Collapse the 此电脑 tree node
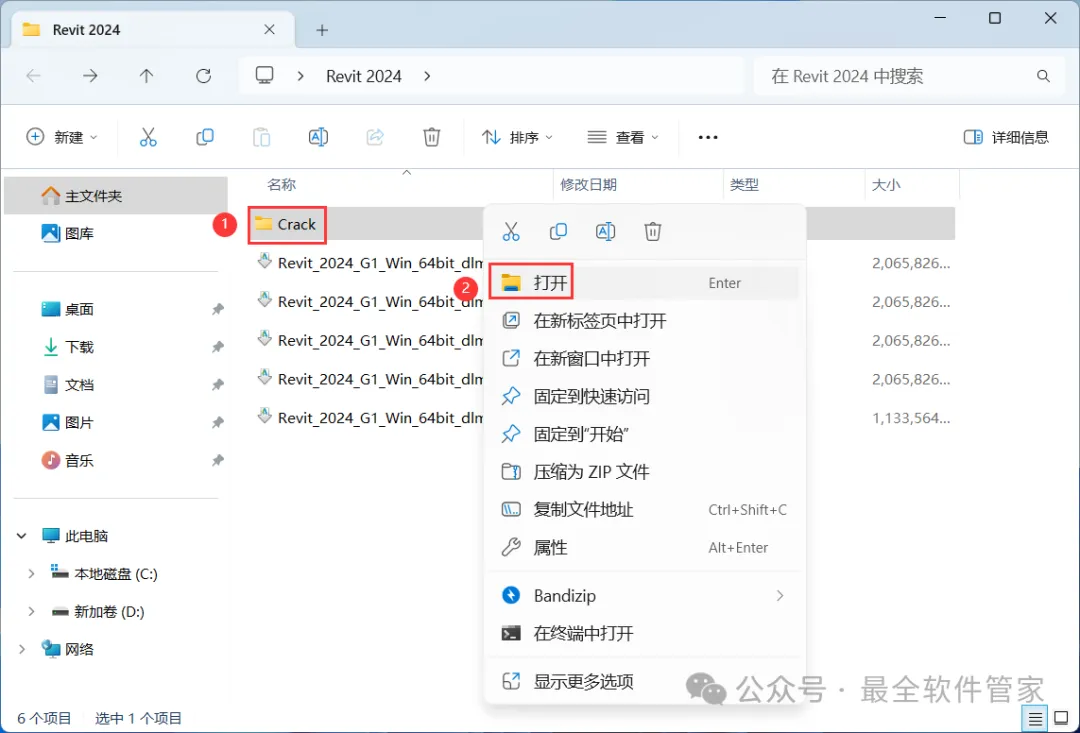1080x733 pixels. pyautogui.click(x=21, y=536)
